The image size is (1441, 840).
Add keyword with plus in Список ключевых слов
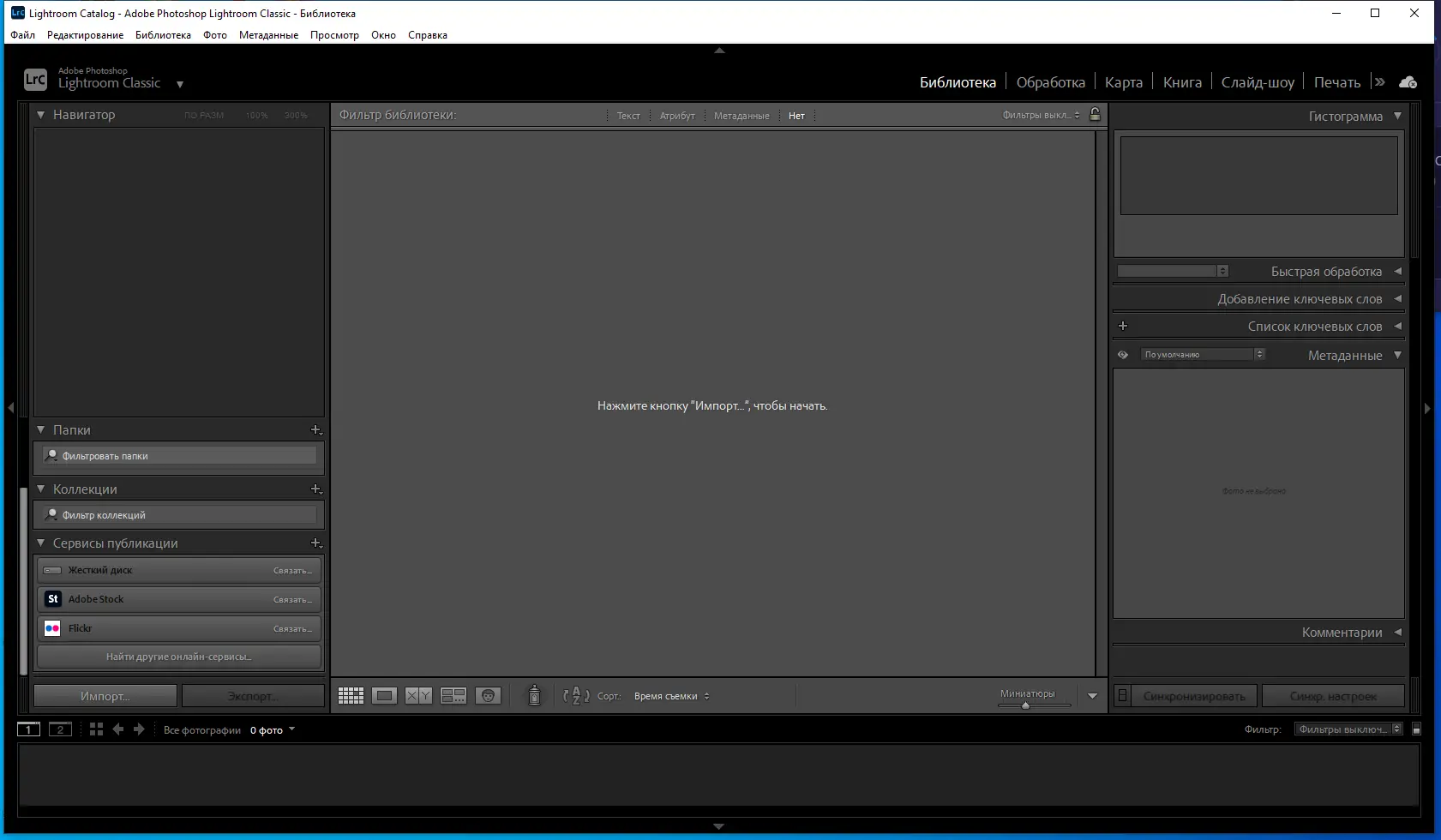tap(1123, 326)
